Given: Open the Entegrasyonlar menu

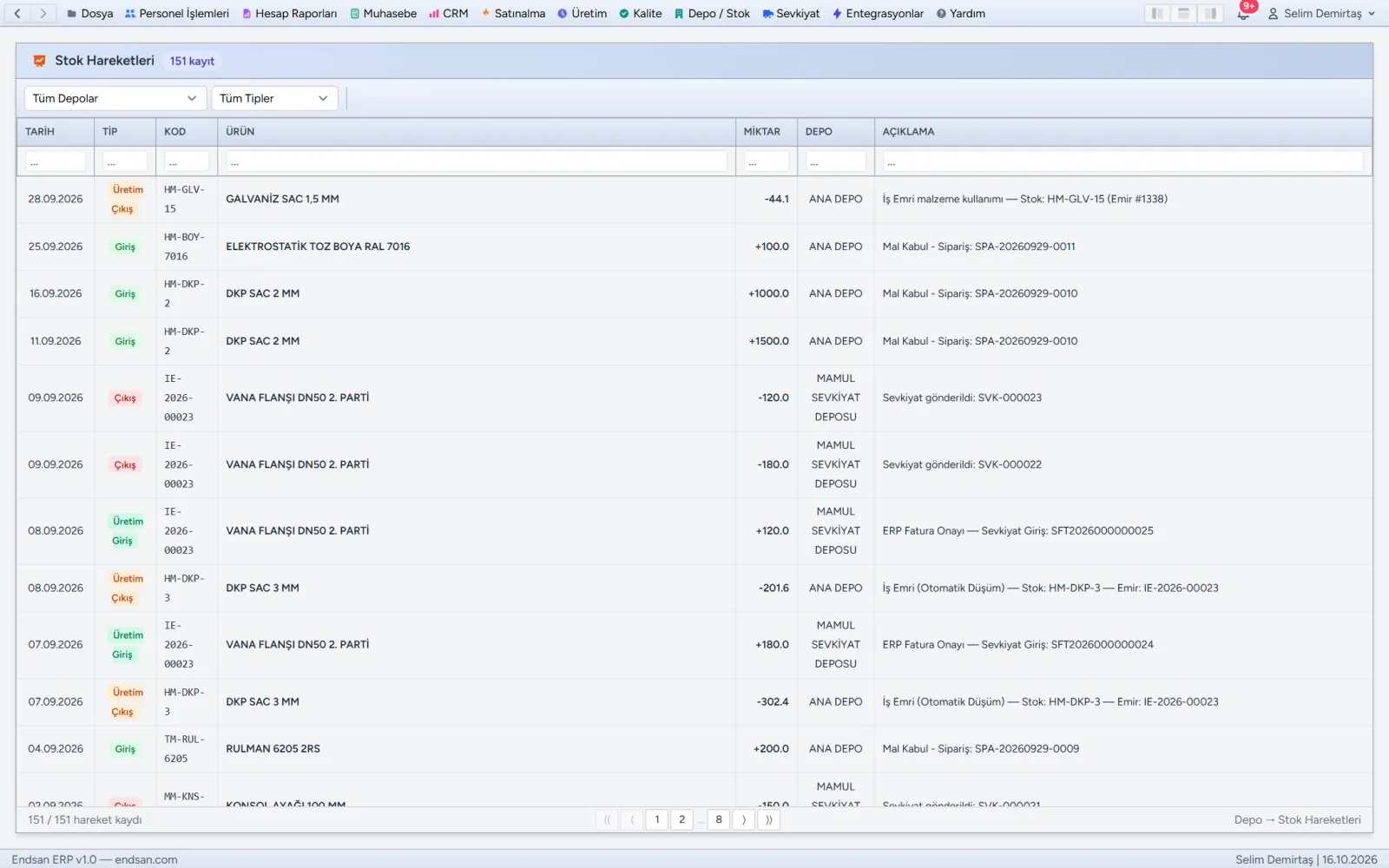Looking at the screenshot, I should pos(878,13).
